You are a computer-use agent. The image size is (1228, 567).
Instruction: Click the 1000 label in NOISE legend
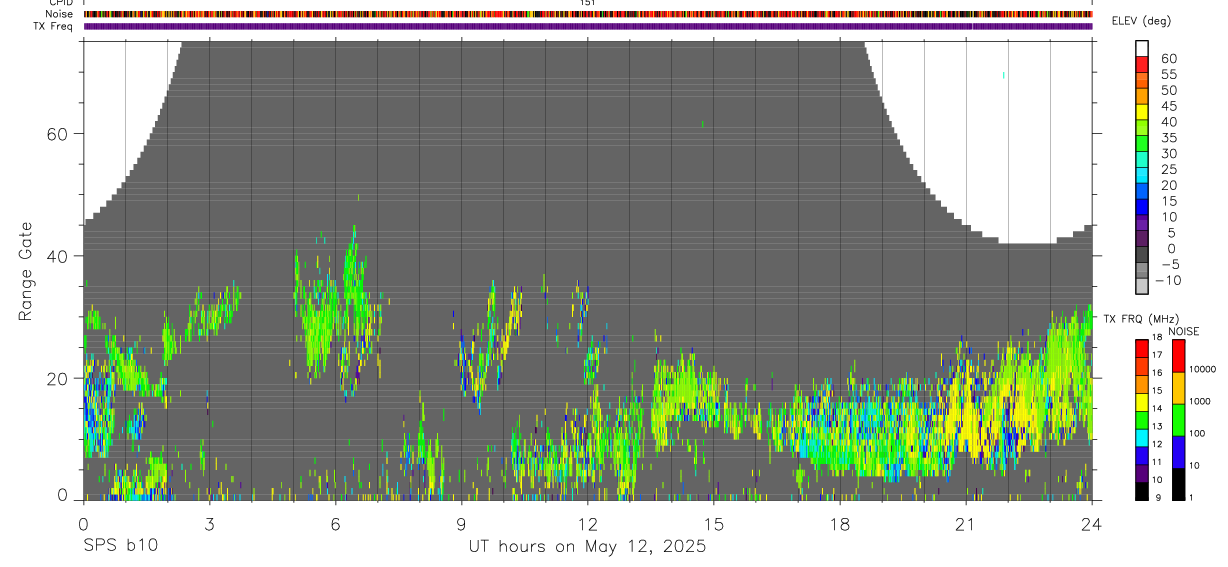pos(1199,401)
